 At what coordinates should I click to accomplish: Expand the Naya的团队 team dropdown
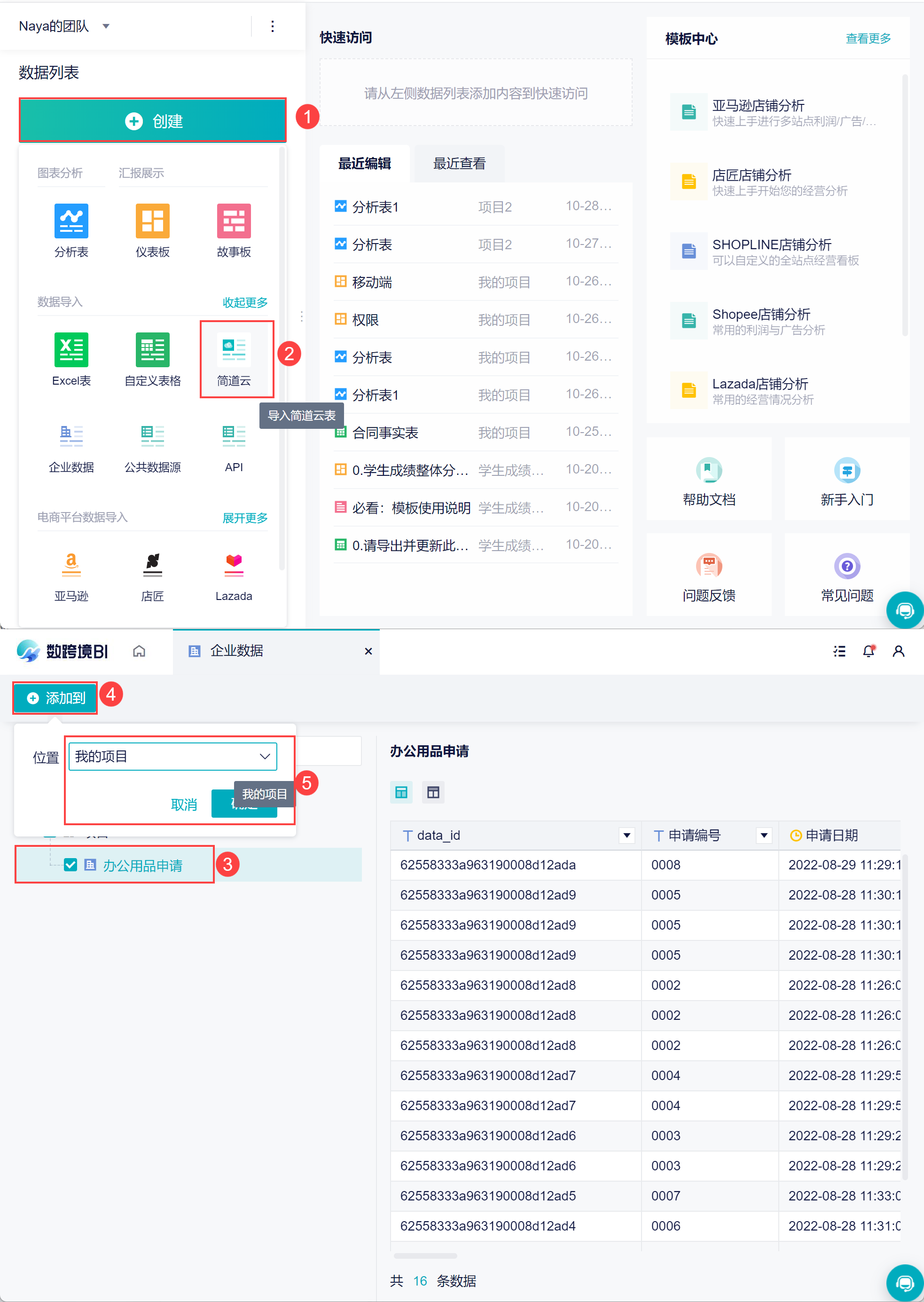[106, 26]
